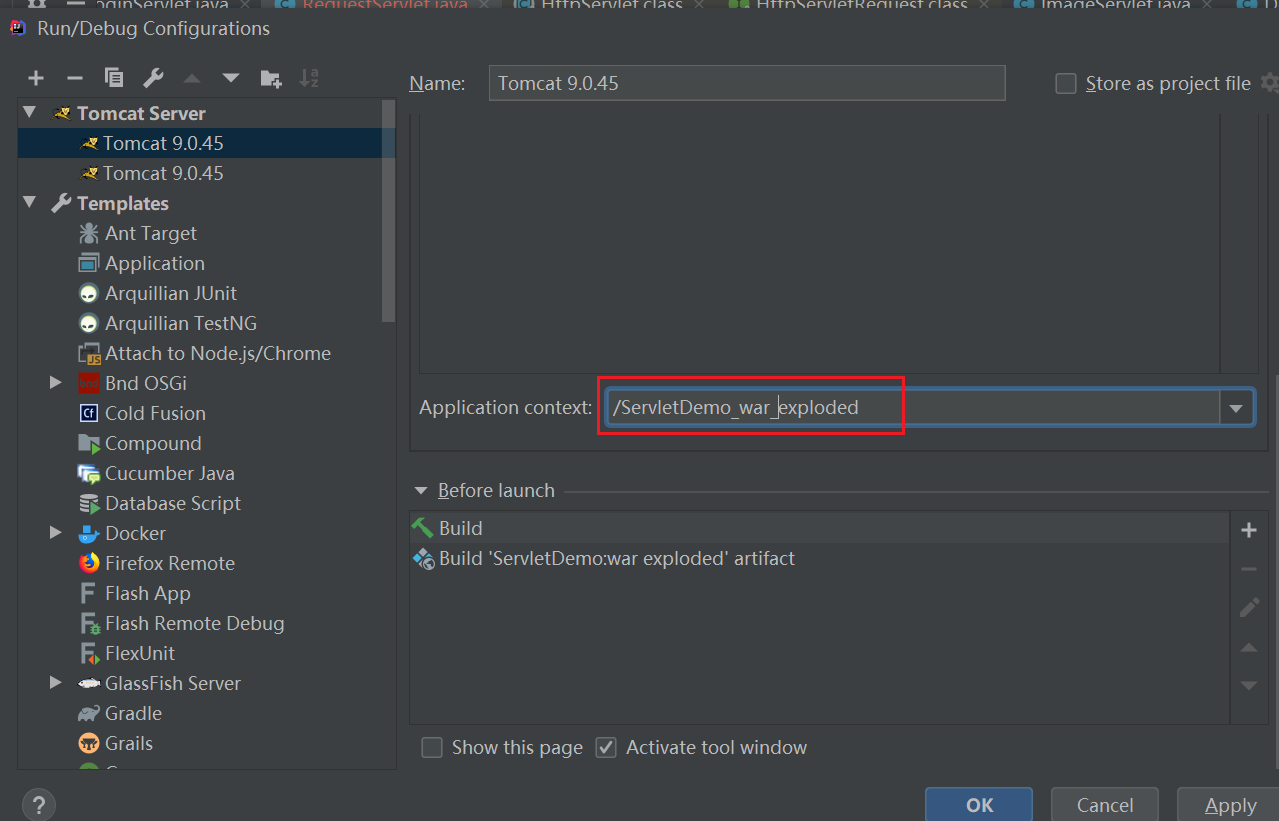Open Application context dropdown arrow
The height and width of the screenshot is (821, 1279).
coord(1236,408)
